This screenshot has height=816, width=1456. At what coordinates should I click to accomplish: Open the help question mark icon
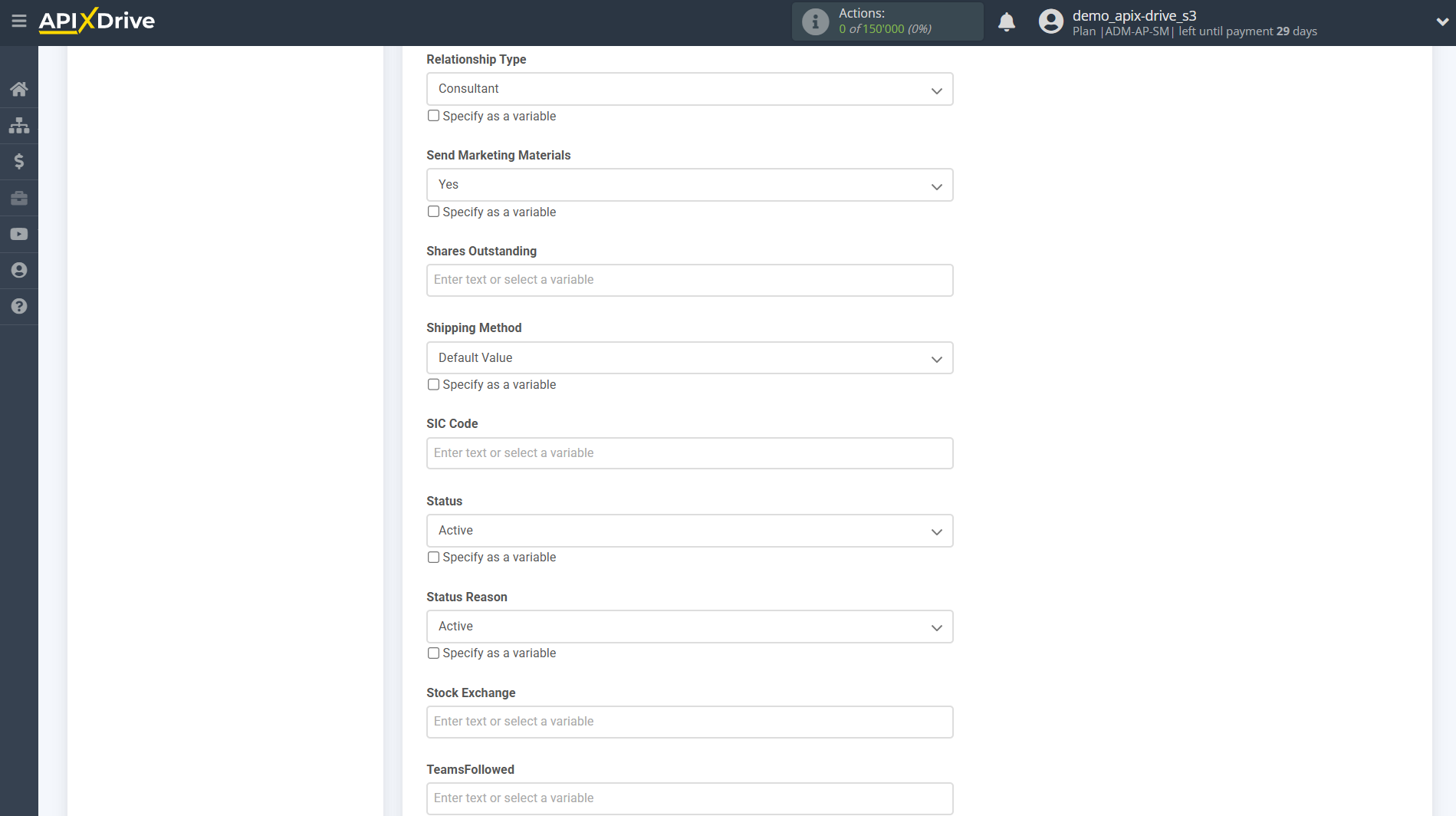point(19,306)
